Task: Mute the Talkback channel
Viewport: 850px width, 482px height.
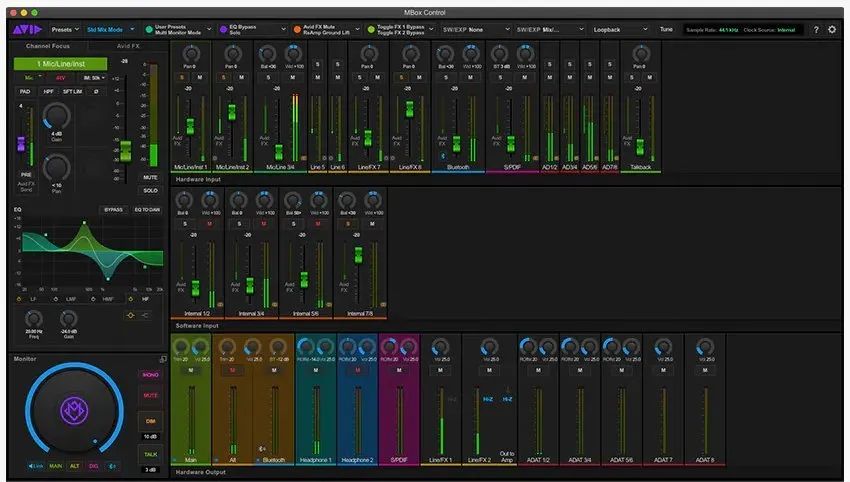Action: tap(649, 78)
